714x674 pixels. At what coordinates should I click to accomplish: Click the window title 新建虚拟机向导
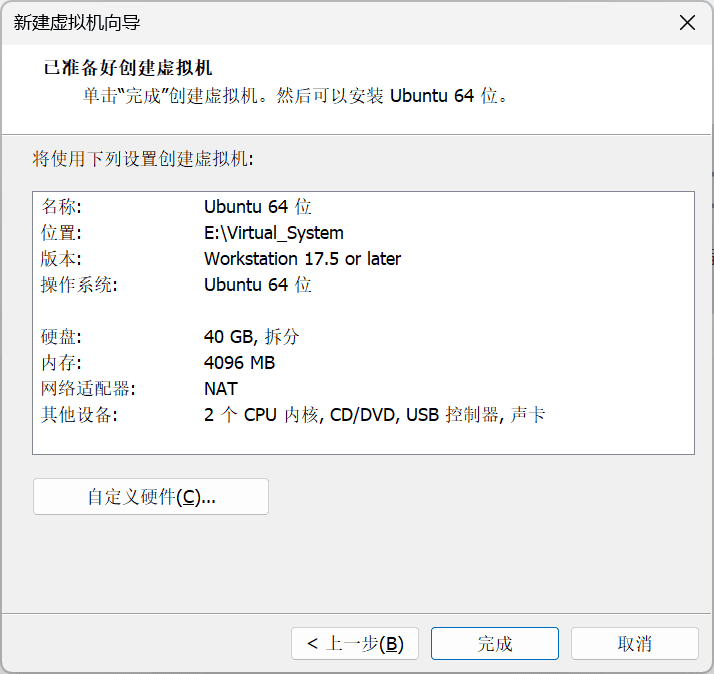[77, 23]
